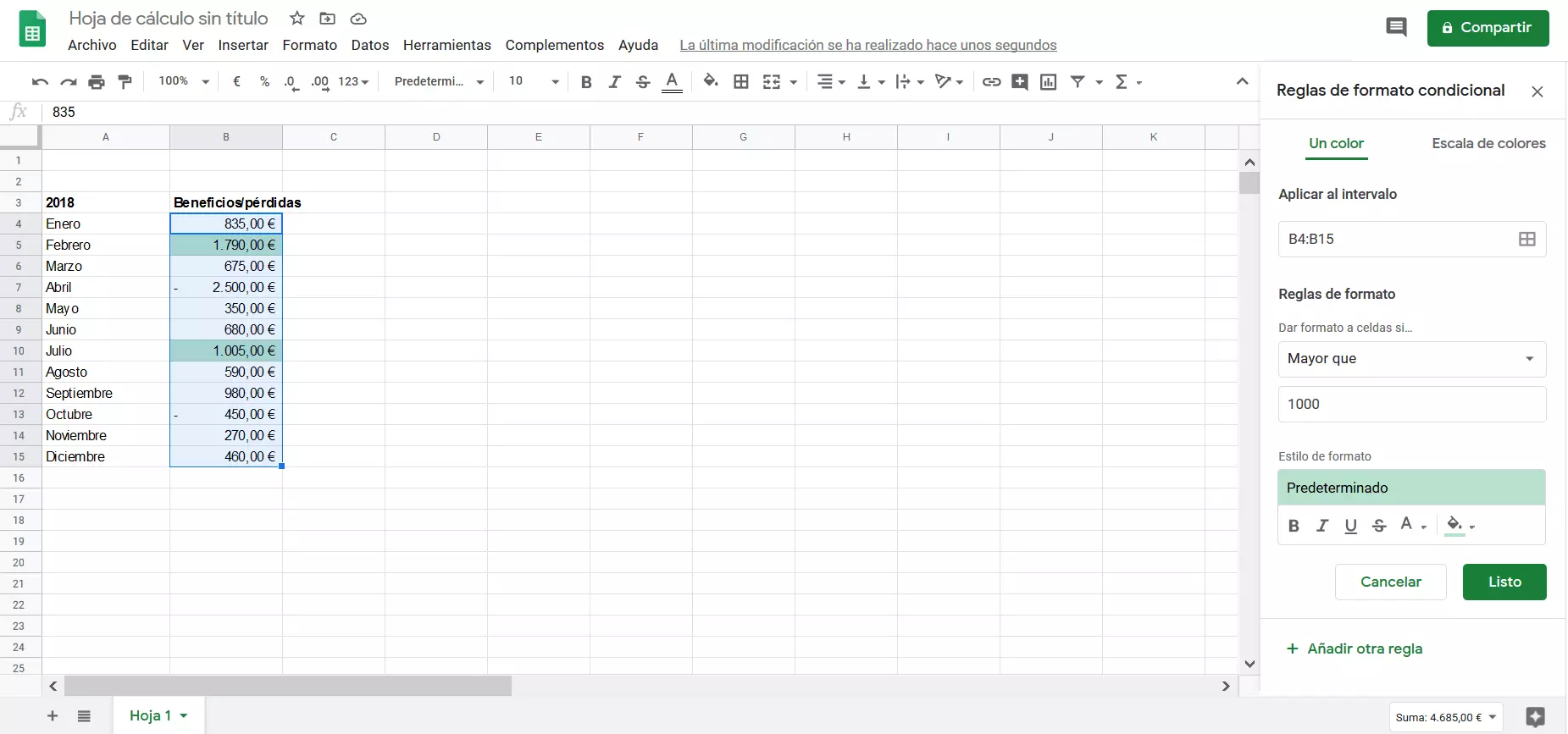The height and width of the screenshot is (734, 1568).
Task: Open Insertar menu
Action: coord(243,45)
